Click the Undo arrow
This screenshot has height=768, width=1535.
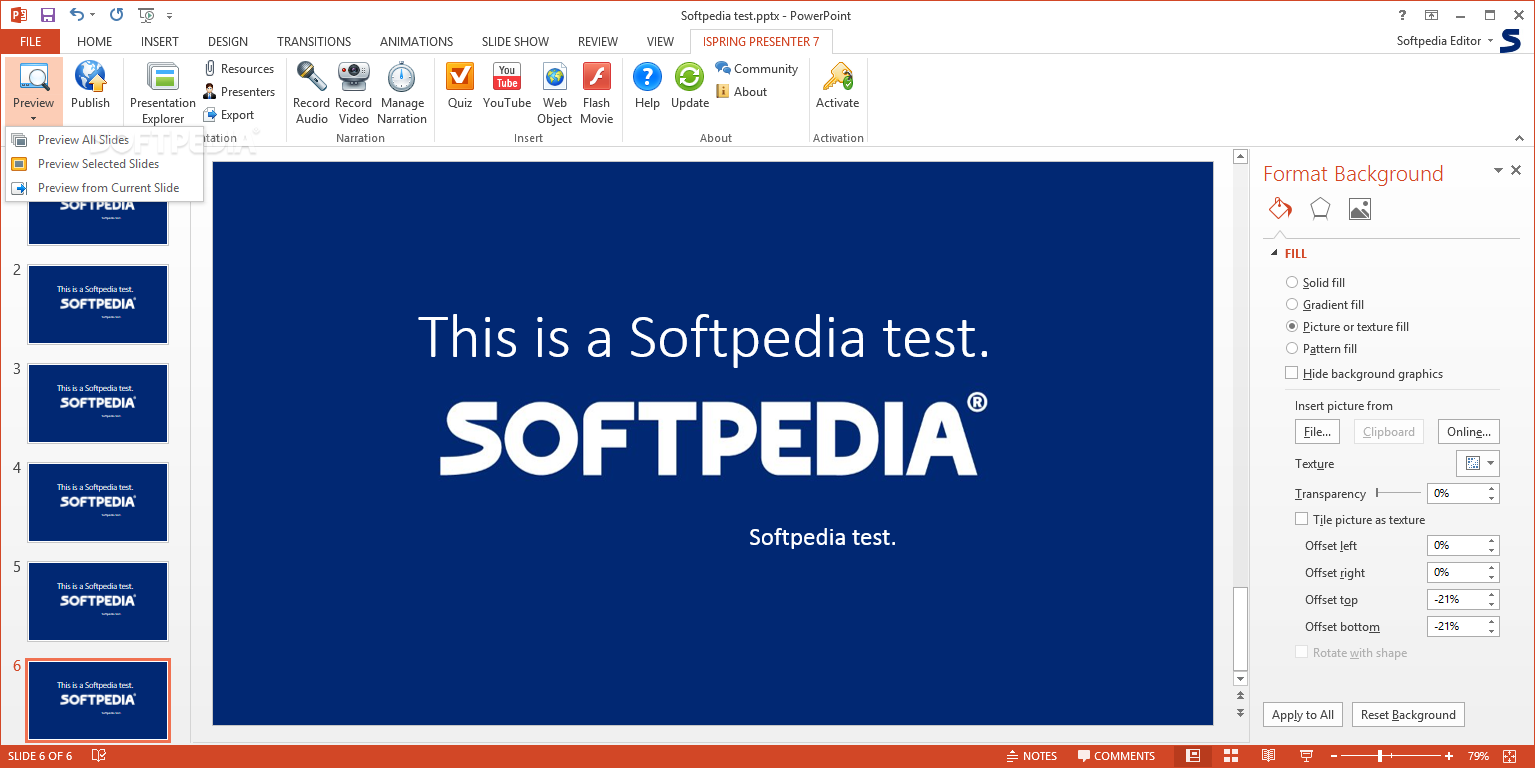77,15
